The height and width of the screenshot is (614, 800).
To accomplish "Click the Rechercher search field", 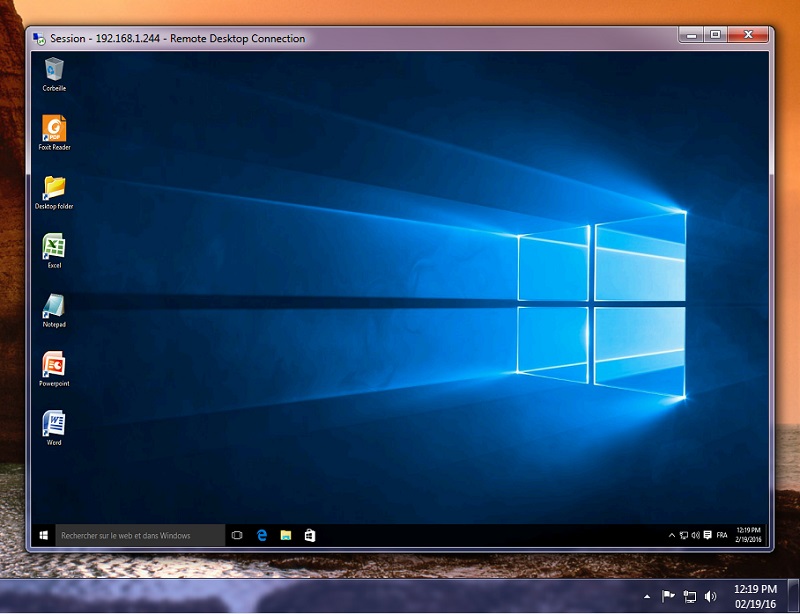I will pos(140,535).
